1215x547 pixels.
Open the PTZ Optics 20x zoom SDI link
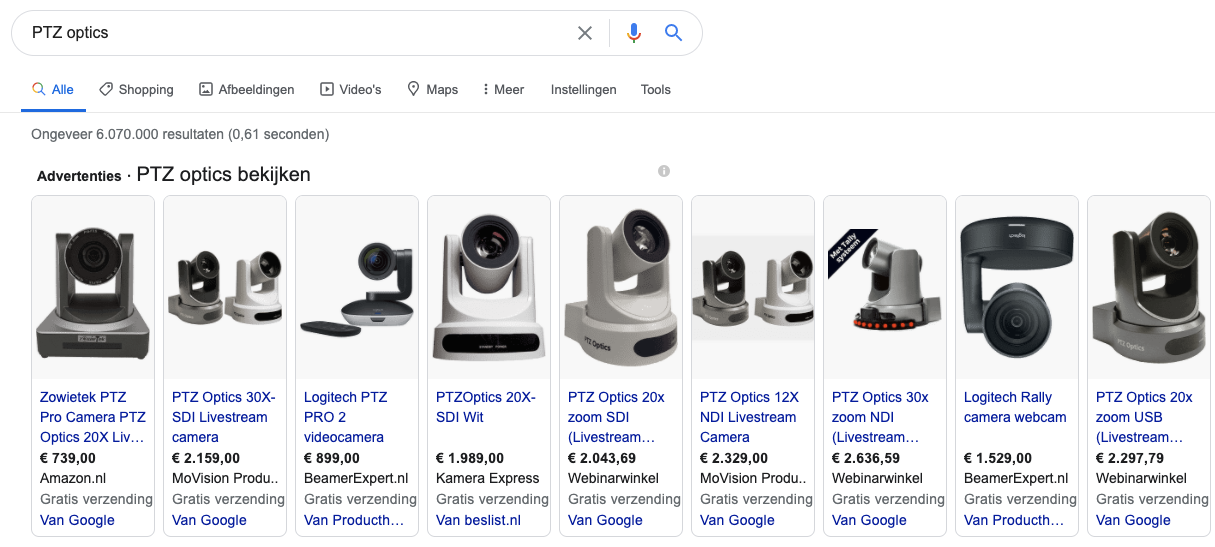click(x=616, y=417)
